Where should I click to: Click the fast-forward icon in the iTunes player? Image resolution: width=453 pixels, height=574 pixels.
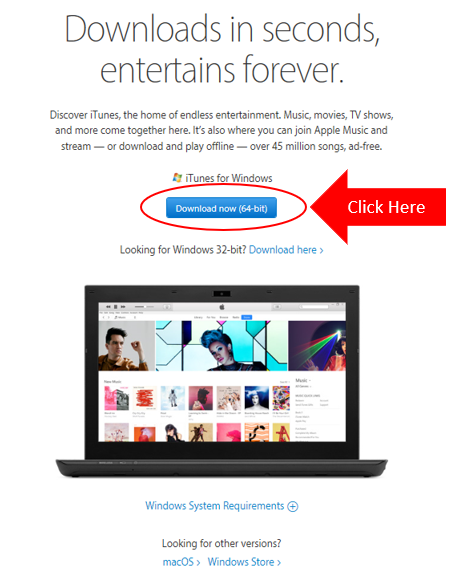123,306
